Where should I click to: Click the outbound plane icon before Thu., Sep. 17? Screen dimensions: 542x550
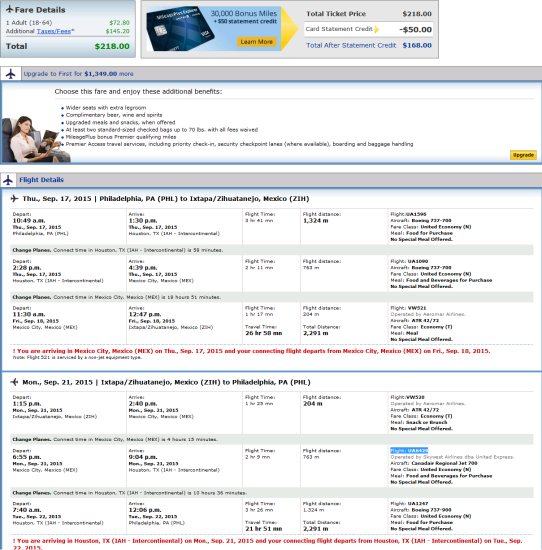14,199
